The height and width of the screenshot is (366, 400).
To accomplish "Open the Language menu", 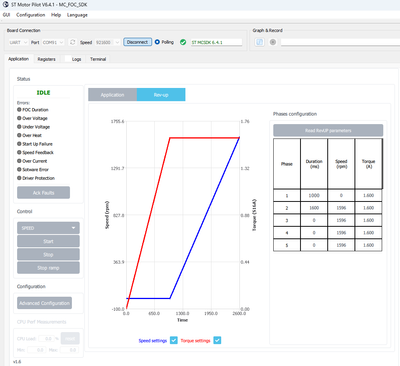I will [77, 15].
